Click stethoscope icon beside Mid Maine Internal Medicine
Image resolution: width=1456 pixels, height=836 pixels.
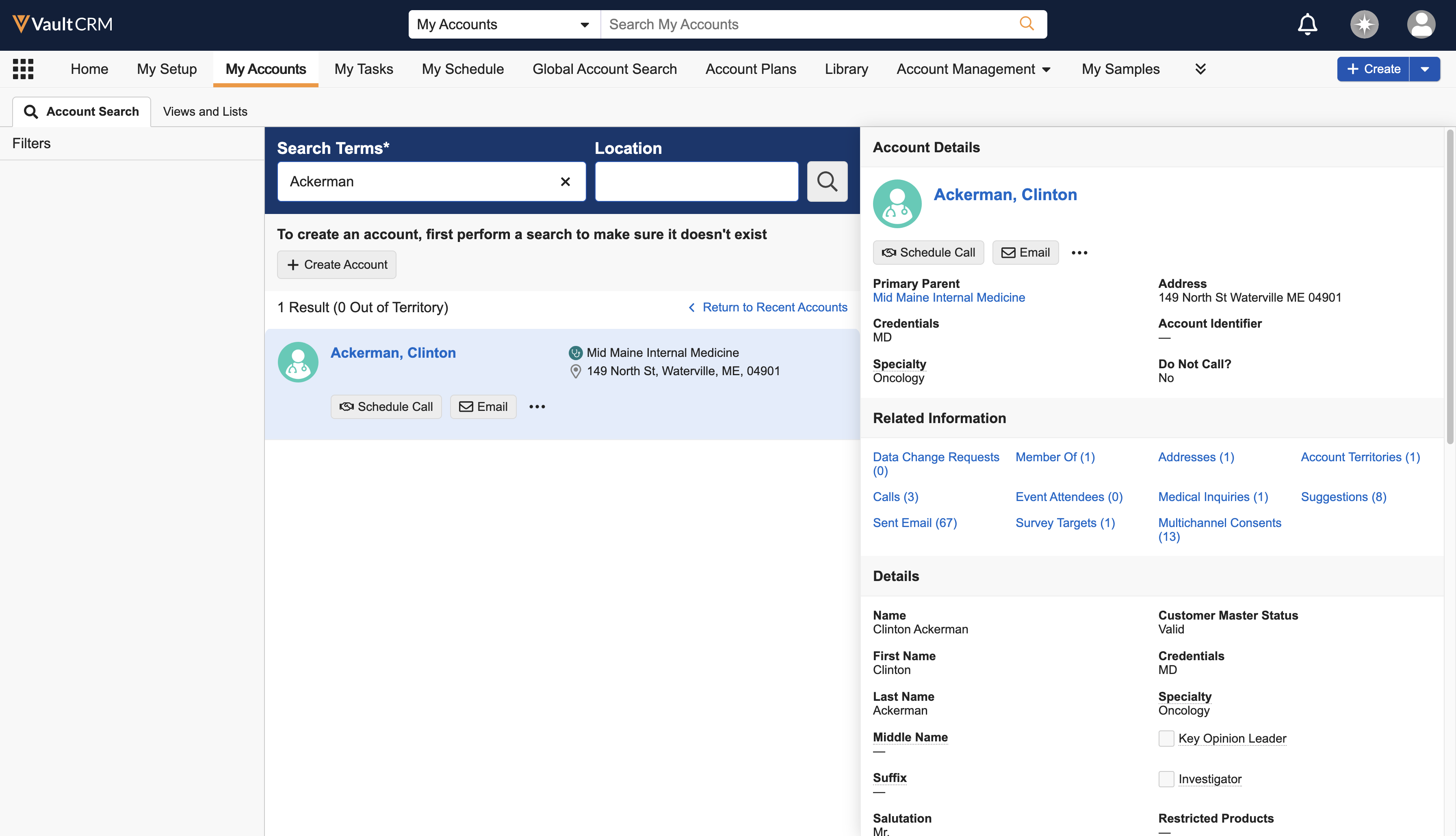pyautogui.click(x=576, y=352)
